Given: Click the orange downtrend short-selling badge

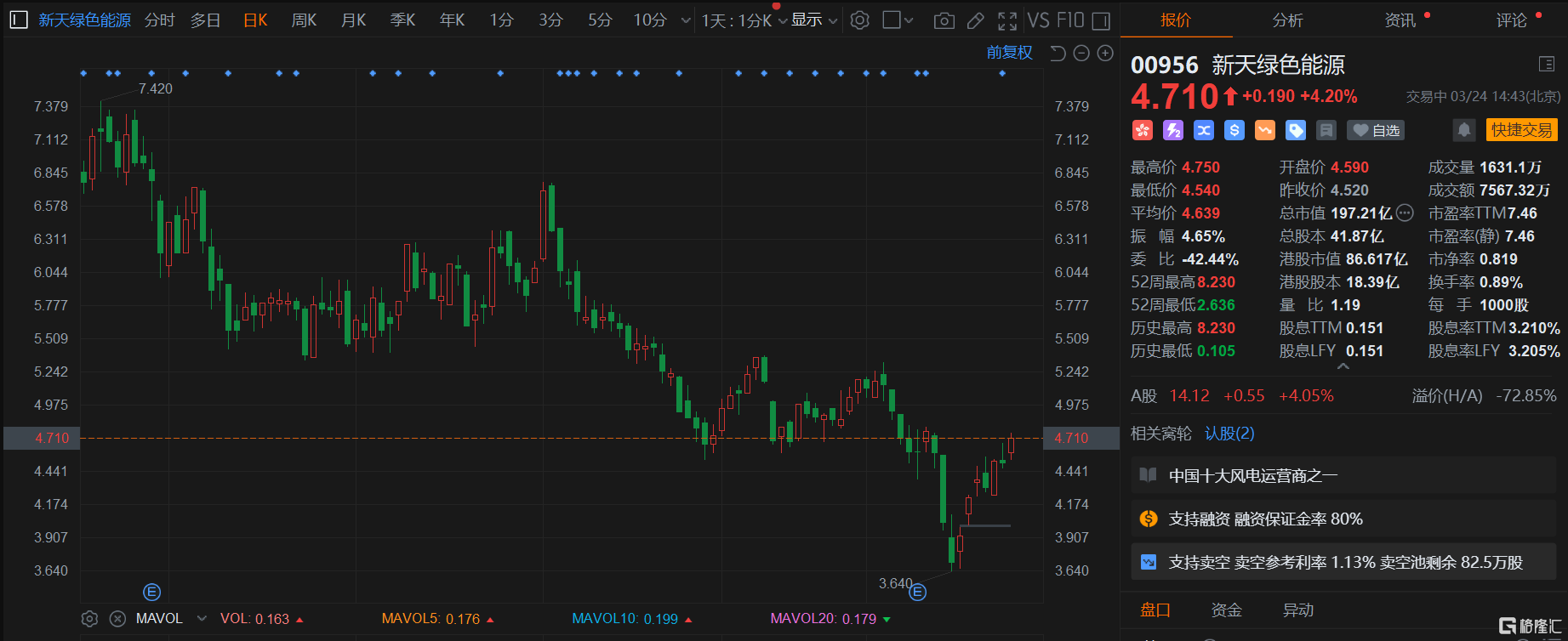Looking at the screenshot, I should [1265, 130].
